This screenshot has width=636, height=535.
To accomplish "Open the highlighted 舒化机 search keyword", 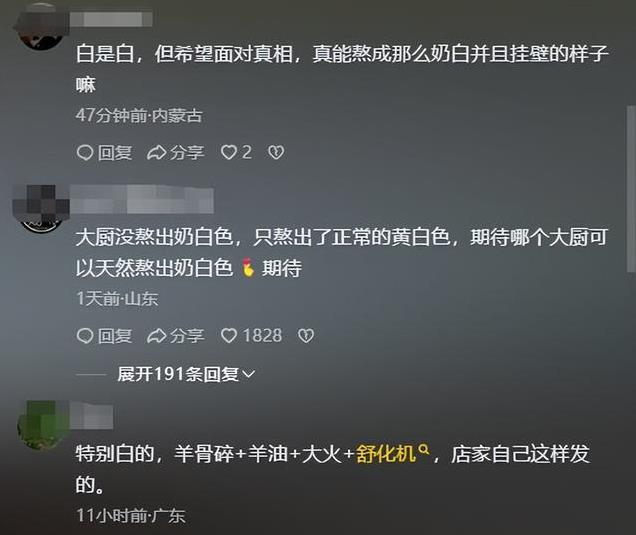I will [x=386, y=453].
